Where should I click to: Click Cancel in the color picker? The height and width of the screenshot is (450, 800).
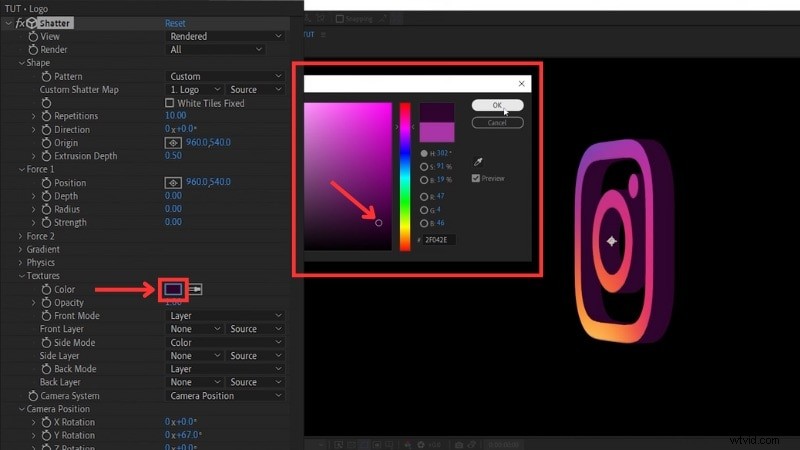(497, 123)
